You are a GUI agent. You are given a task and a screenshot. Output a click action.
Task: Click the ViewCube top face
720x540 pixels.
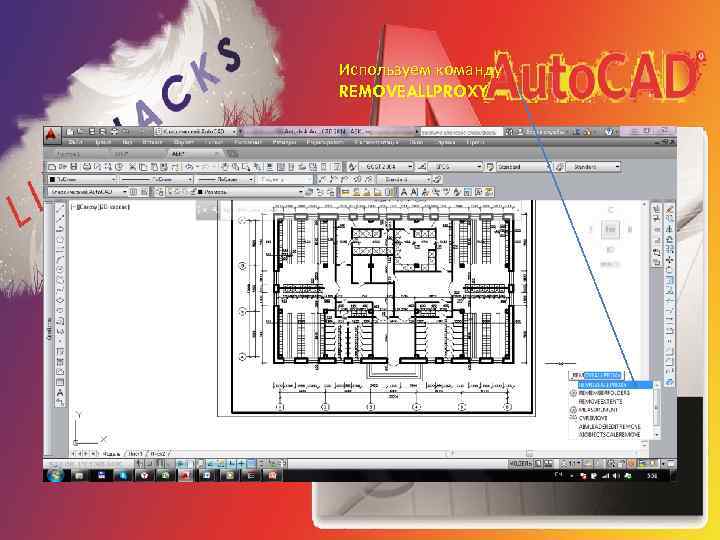tap(610, 229)
